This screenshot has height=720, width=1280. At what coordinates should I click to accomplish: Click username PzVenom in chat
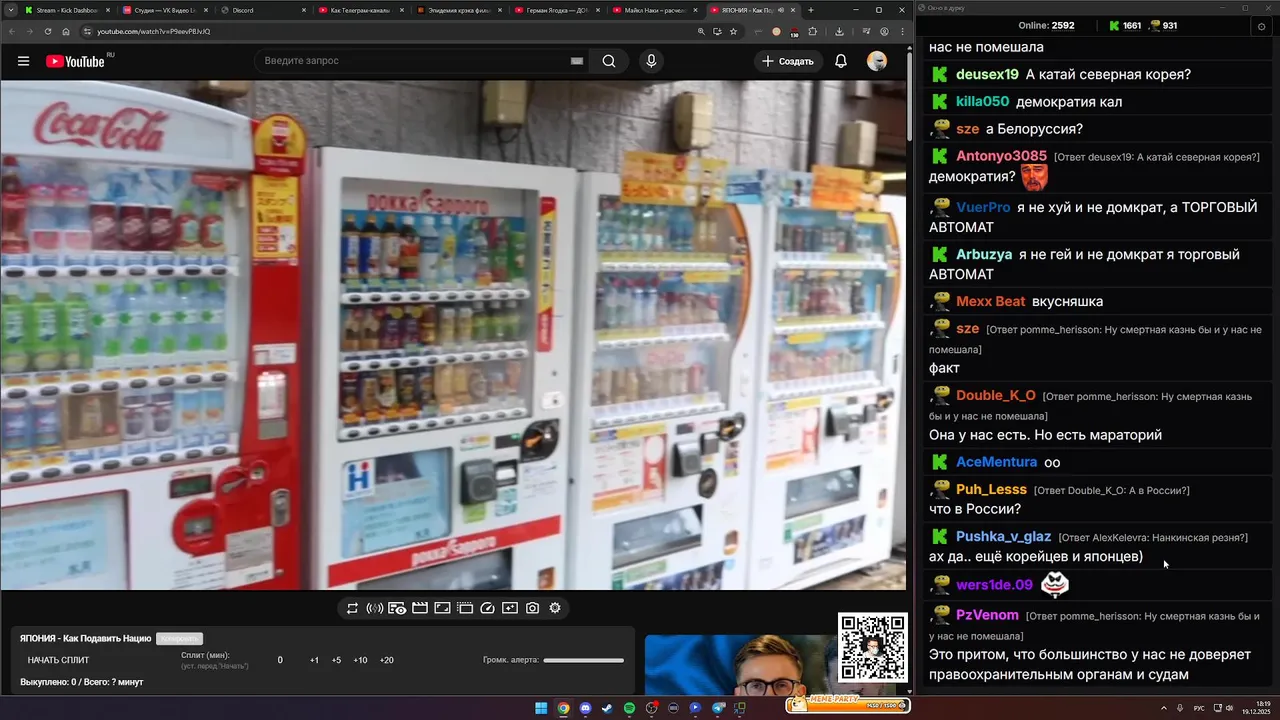(987, 615)
